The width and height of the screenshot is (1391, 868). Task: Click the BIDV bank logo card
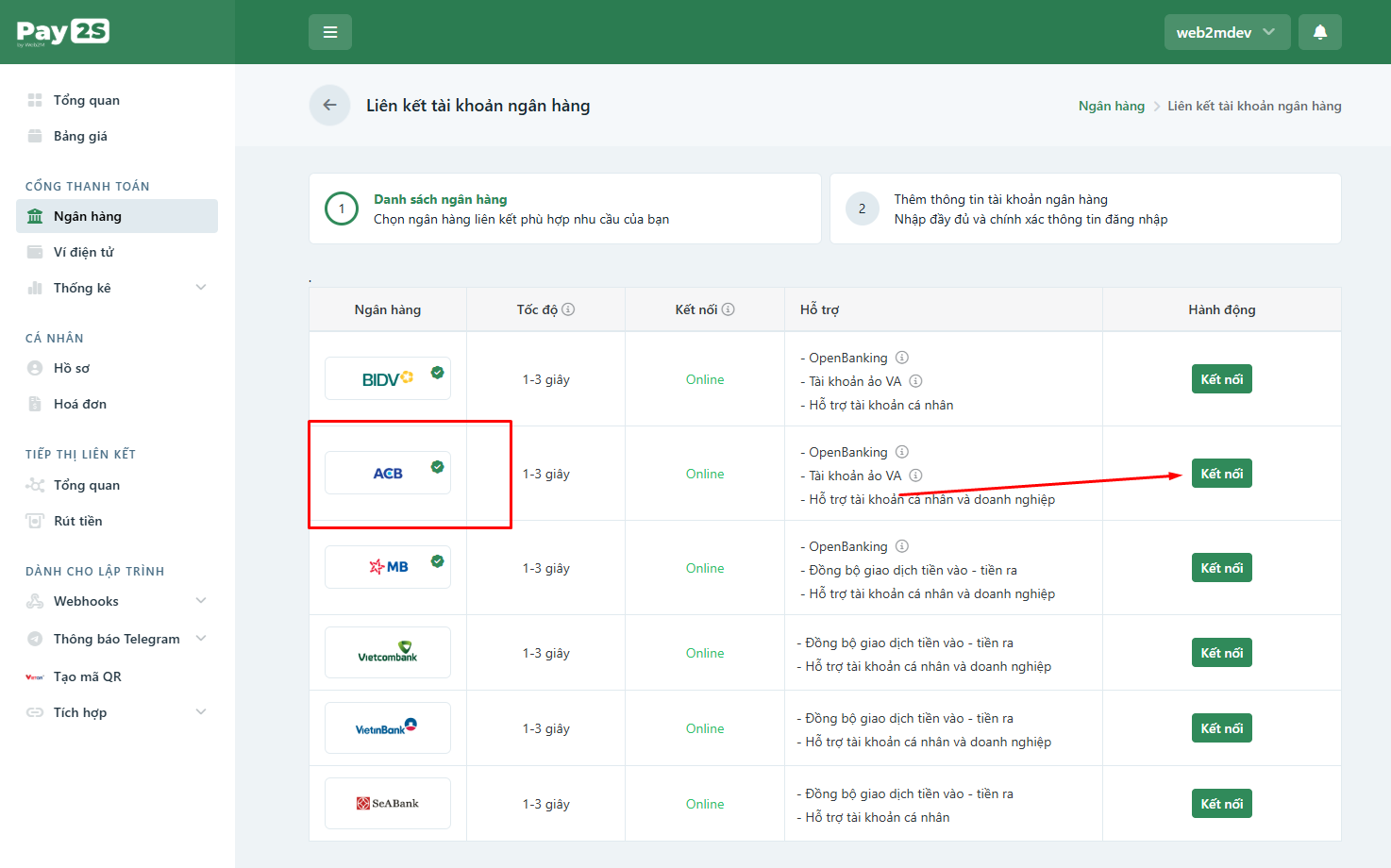(x=388, y=378)
